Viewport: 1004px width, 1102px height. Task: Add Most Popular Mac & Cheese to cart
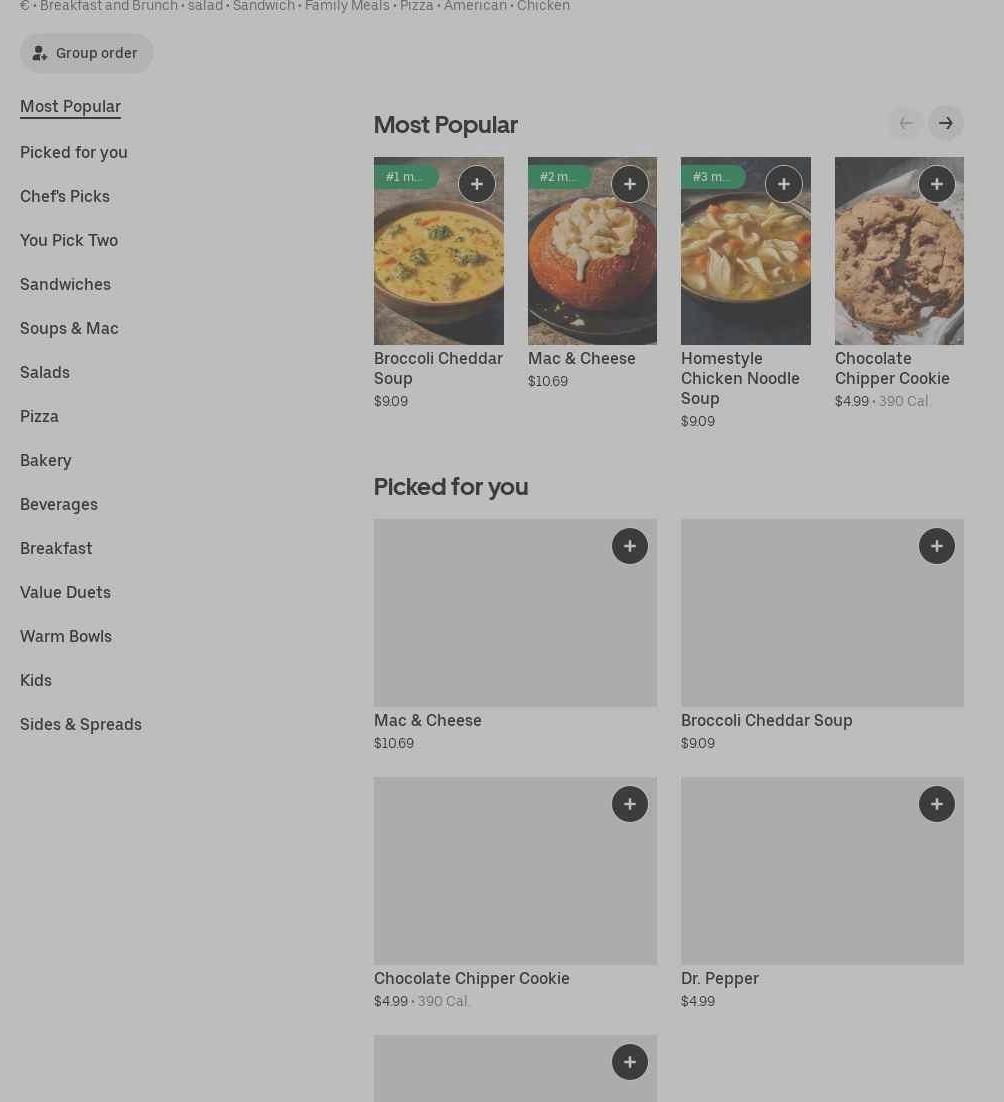tap(630, 184)
